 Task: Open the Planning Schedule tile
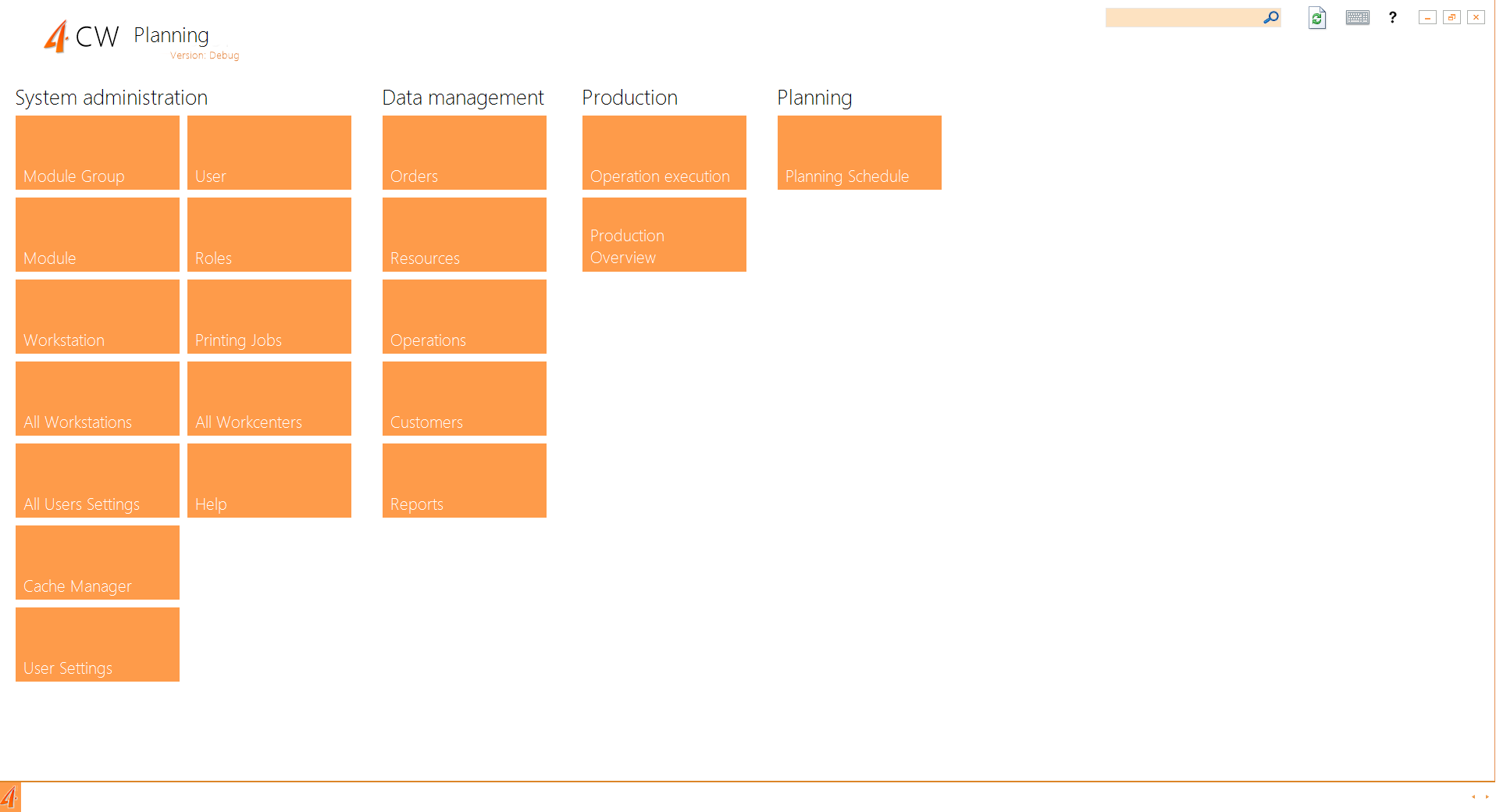pyautogui.click(x=859, y=153)
